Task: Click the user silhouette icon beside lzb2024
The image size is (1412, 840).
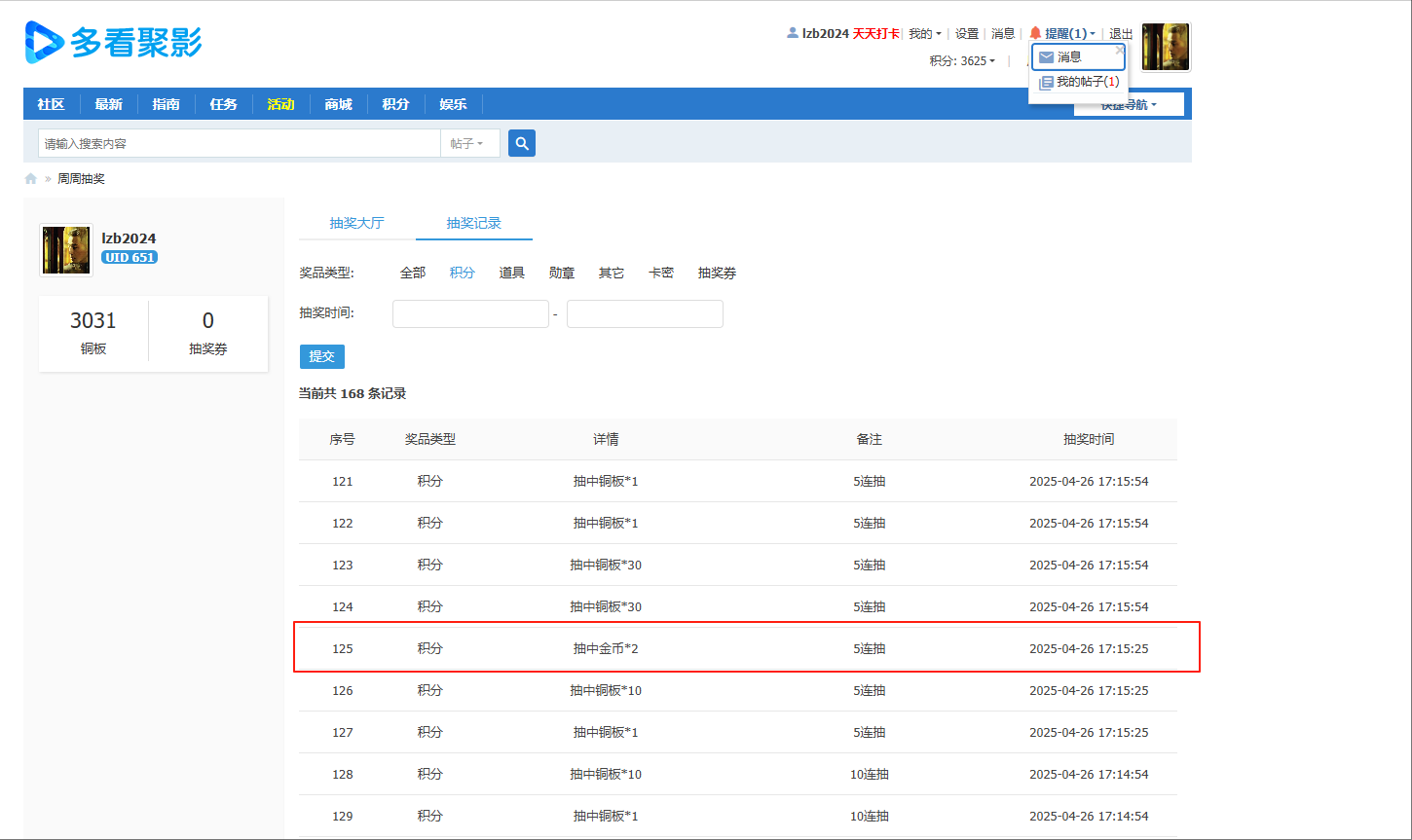Action: click(x=792, y=32)
